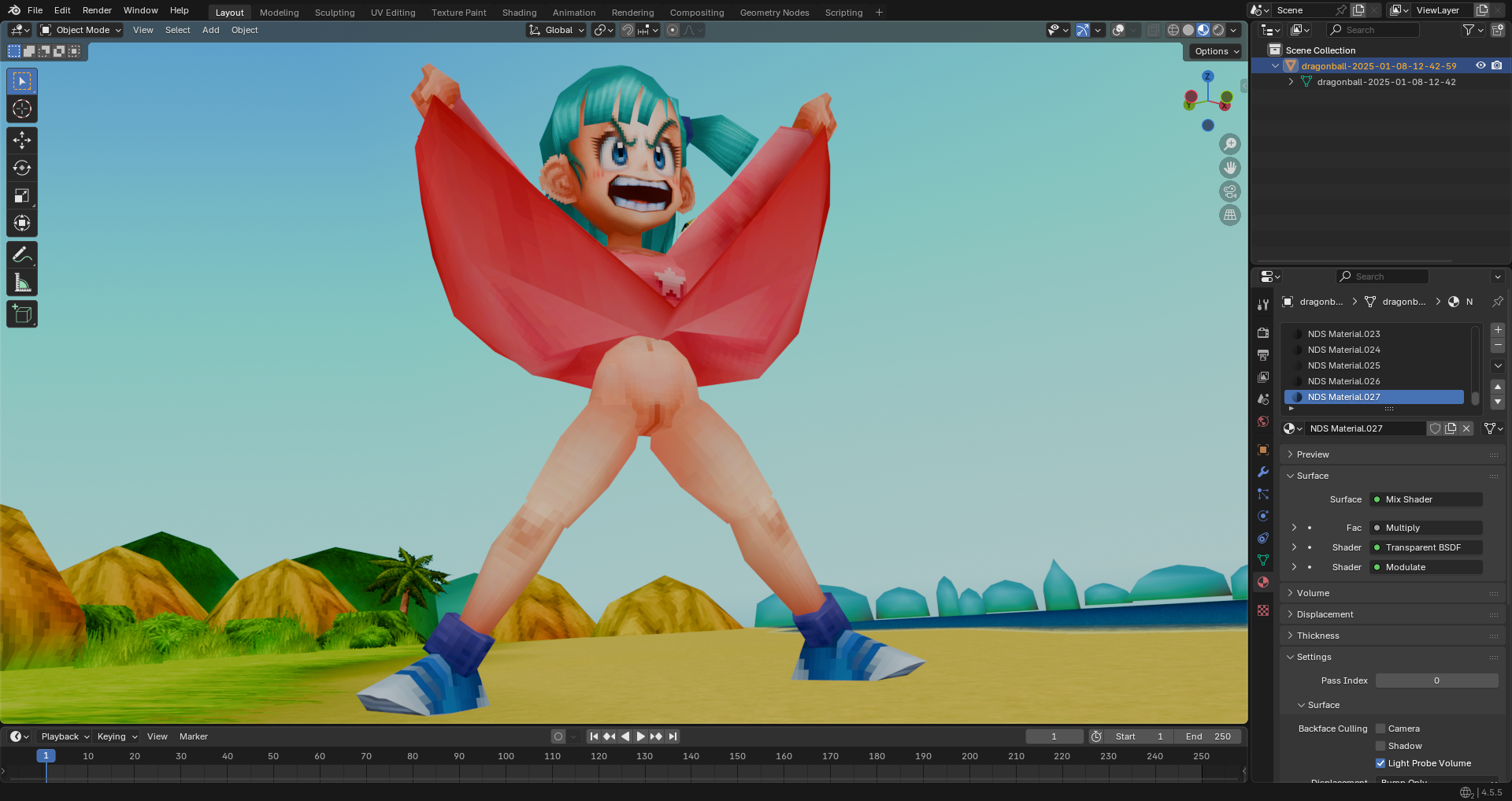Screen dimensions: 1512x801
Task: Toggle auto keying in the timeline
Action: click(x=558, y=736)
